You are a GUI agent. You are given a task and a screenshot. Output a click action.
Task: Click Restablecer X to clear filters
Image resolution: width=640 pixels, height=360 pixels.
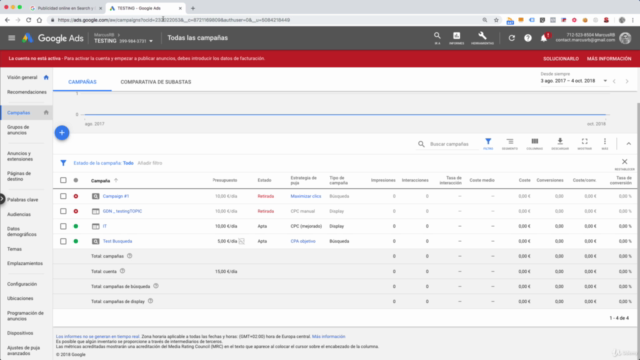[624, 162]
